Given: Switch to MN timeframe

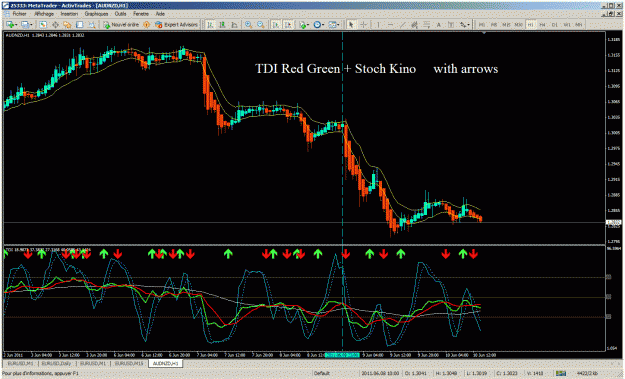Looking at the screenshot, I should [579, 25].
